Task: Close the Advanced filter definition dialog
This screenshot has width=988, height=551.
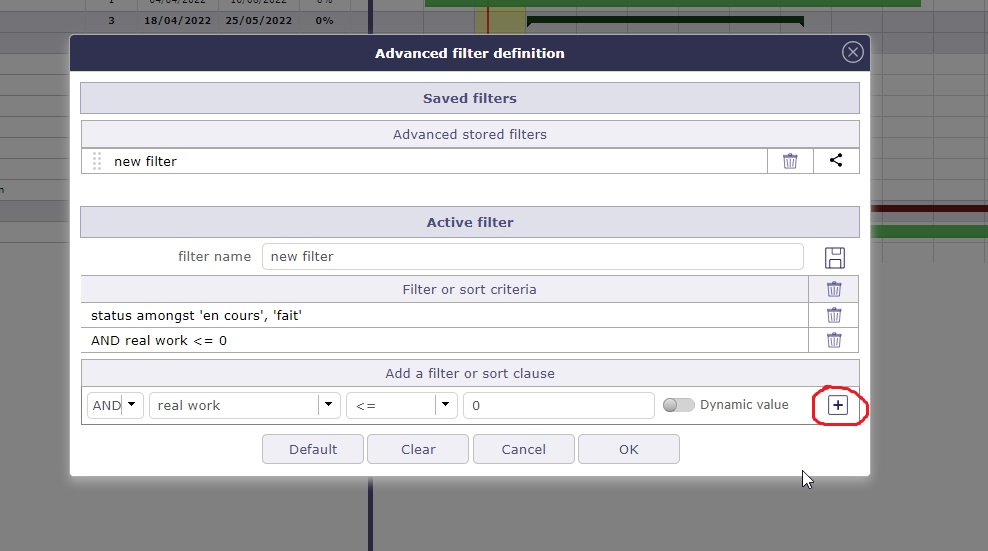Action: [852, 53]
